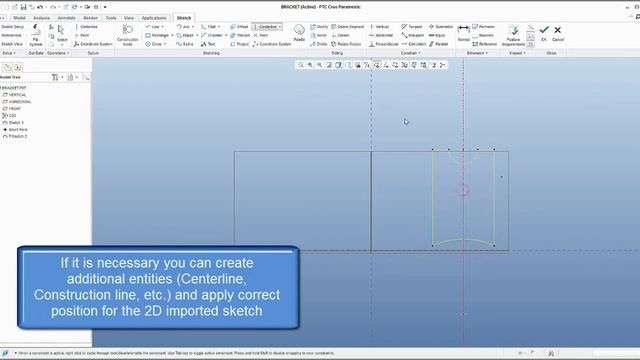
Task: Apply the Symmetric constraint
Action: point(440,27)
